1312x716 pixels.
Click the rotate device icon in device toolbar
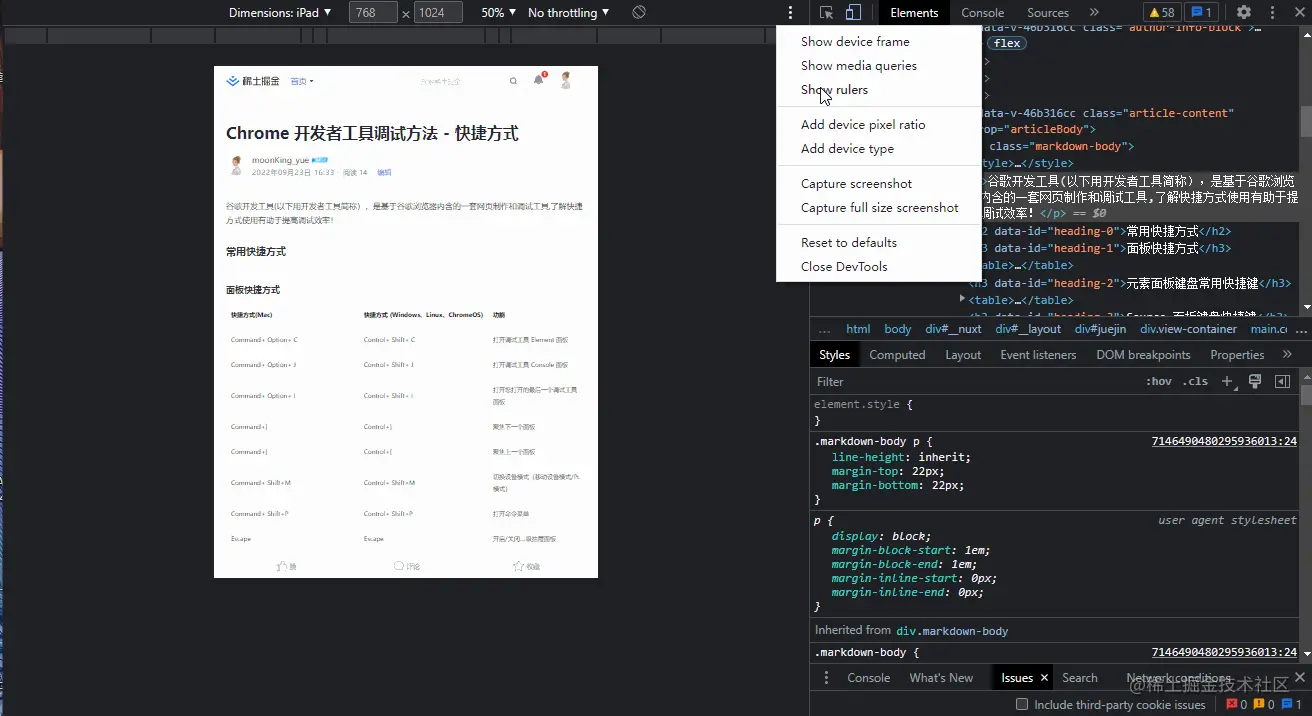click(639, 13)
